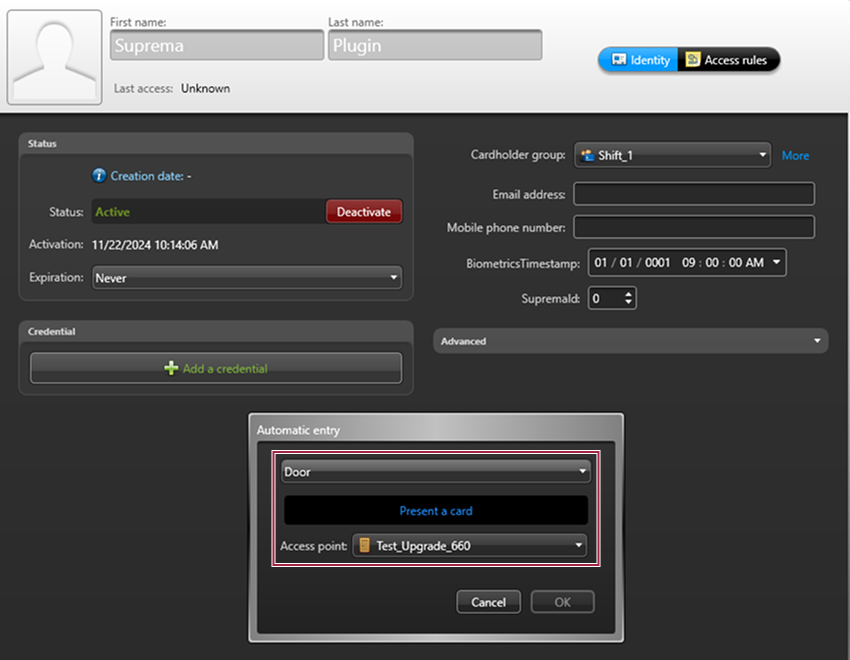
Task: Switch to the Identity tab
Action: 638,60
